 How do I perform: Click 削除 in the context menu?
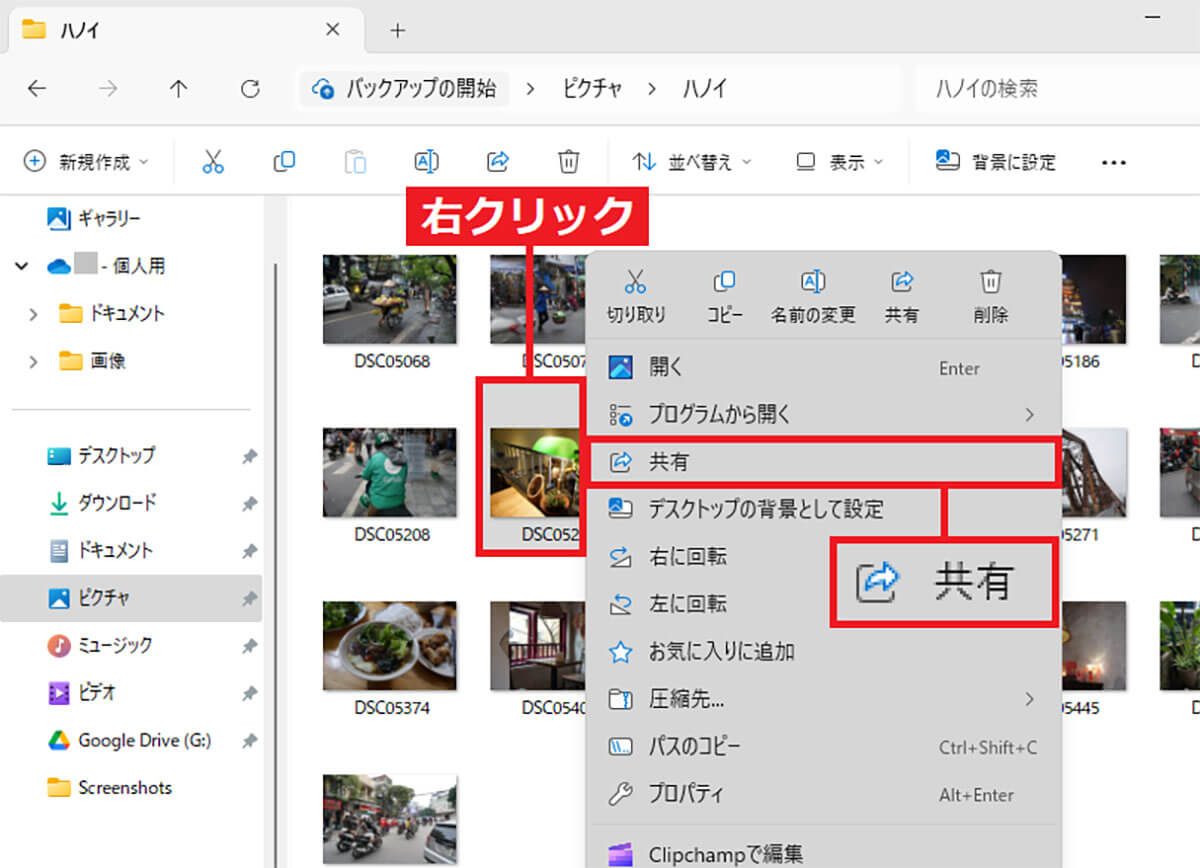pos(990,296)
